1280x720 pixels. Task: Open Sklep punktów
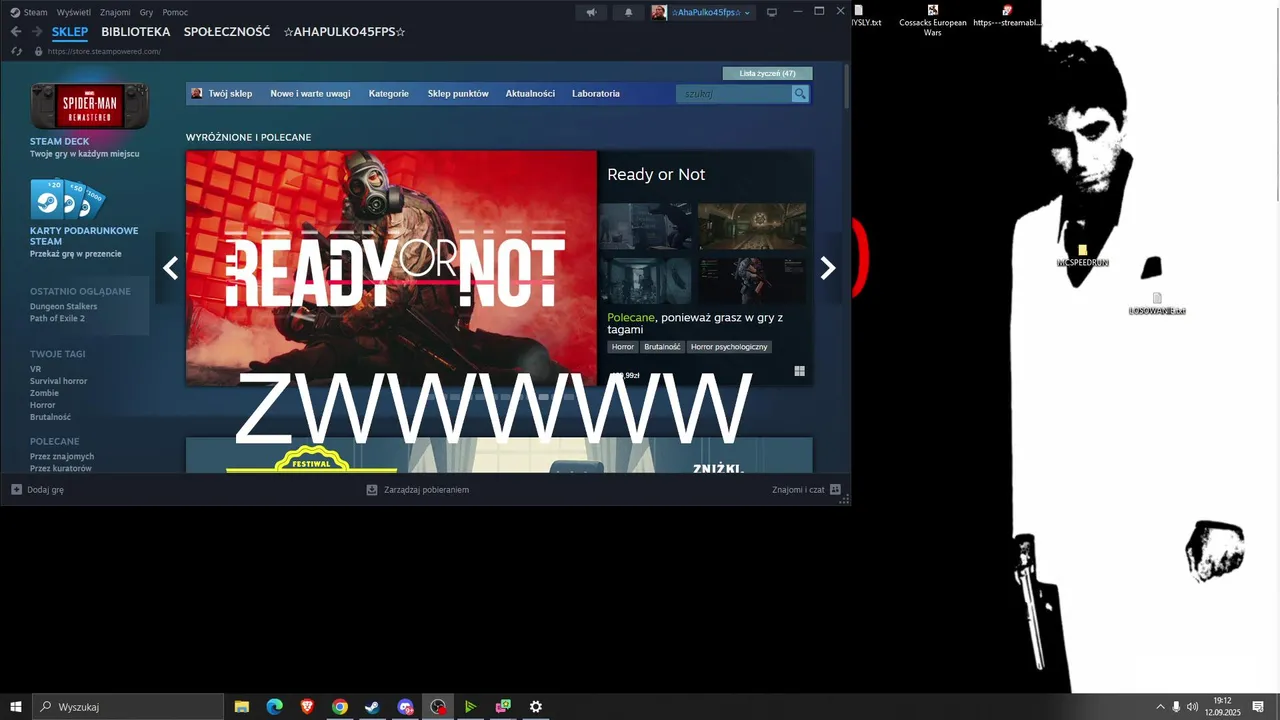pos(458,93)
